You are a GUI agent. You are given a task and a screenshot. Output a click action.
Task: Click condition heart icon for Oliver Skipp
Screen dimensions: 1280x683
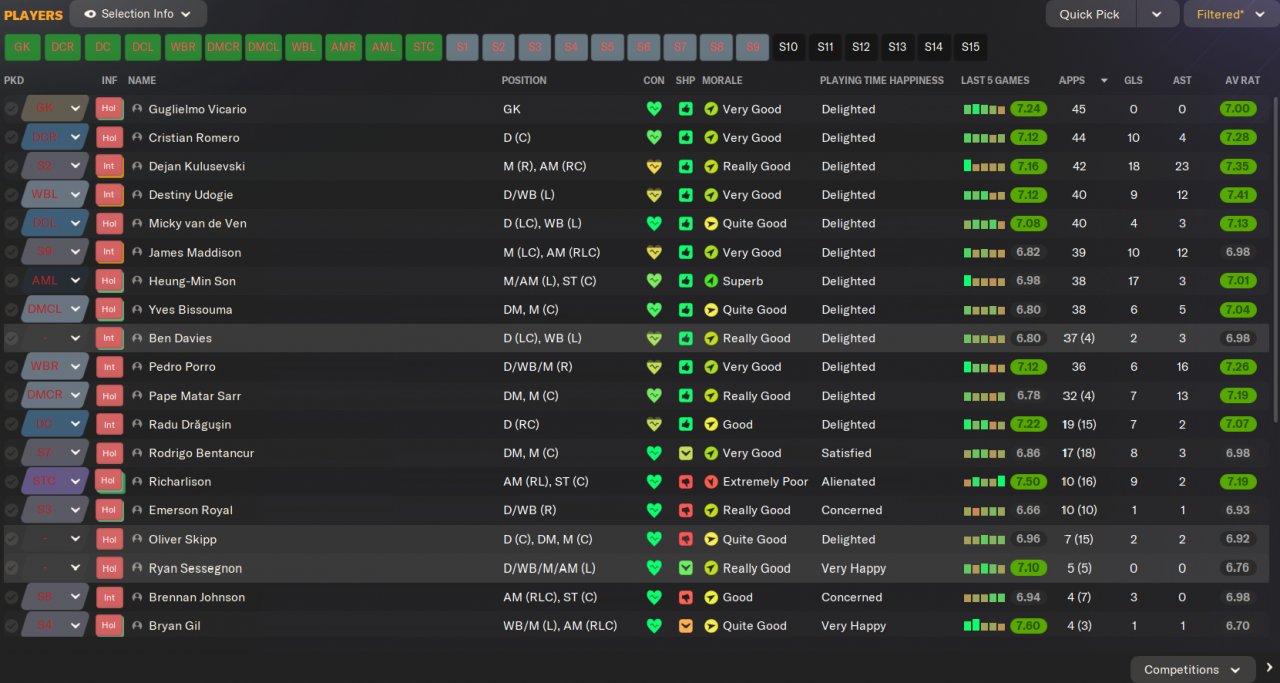tap(654, 539)
